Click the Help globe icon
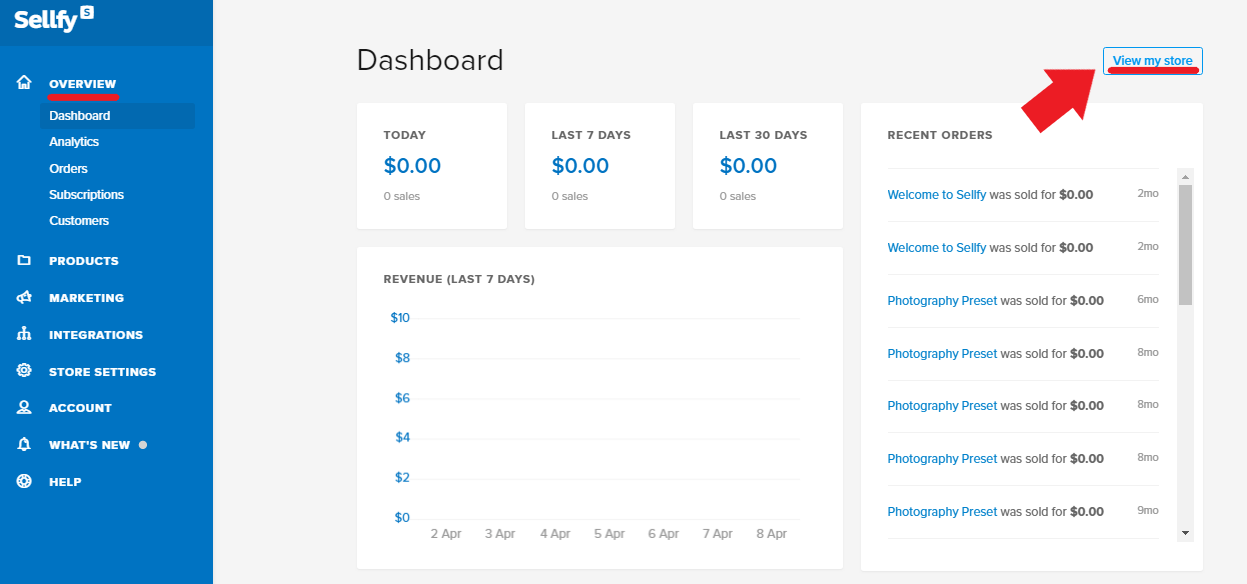This screenshot has width=1247, height=584. 23,481
